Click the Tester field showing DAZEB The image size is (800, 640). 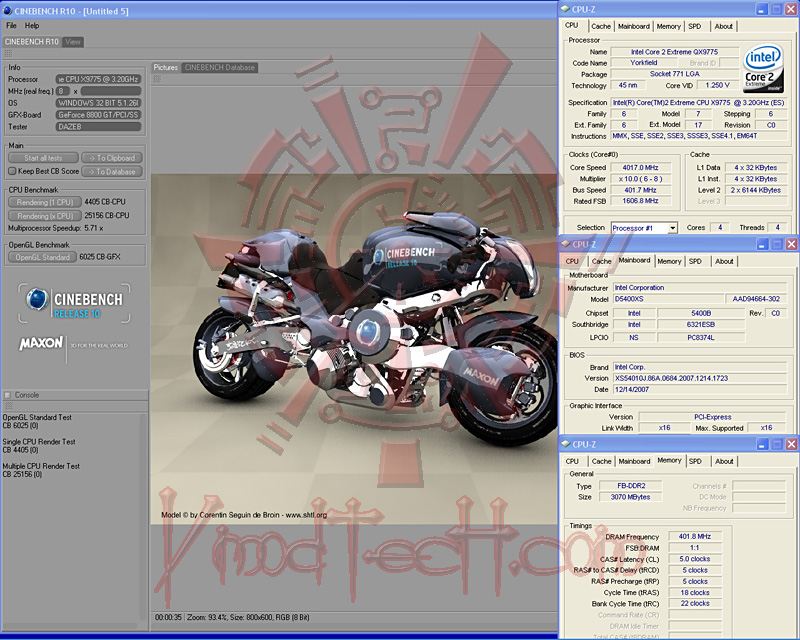98,127
